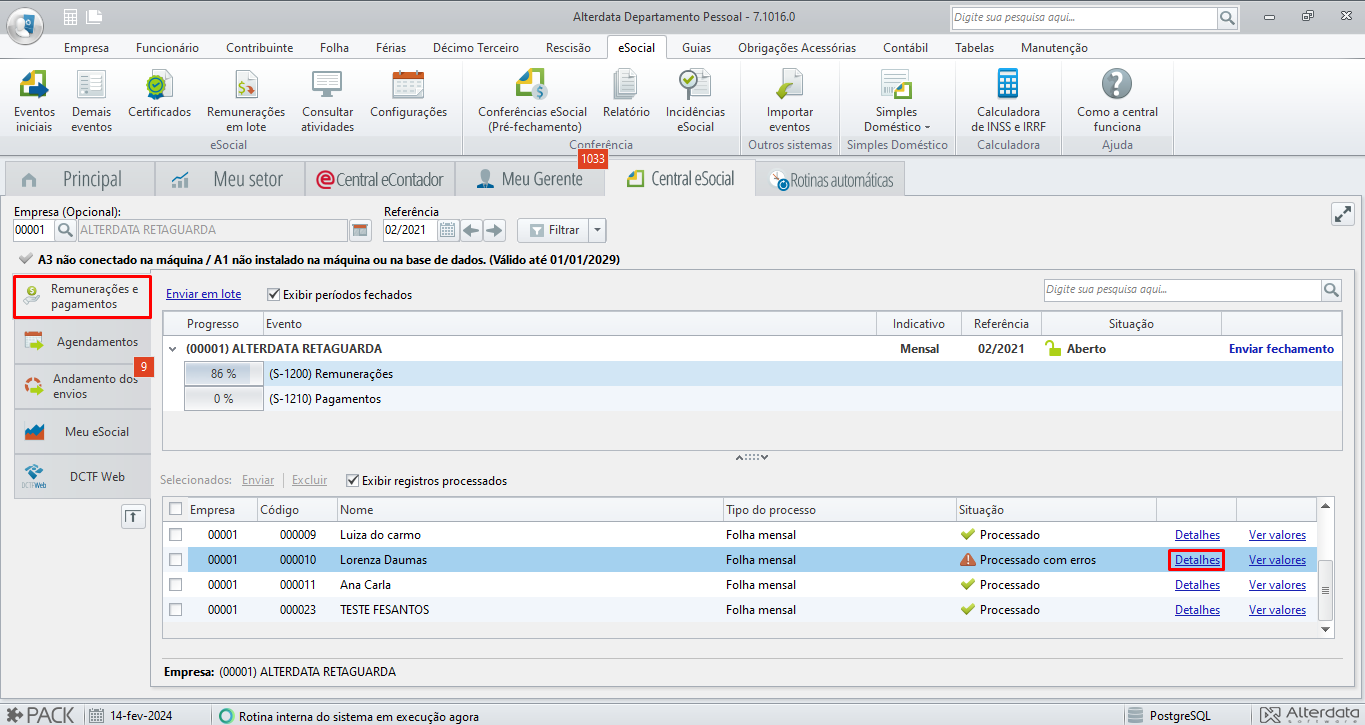Viewport: 1365px width, 725px height.
Task: Open the Relatório ribbon icon
Action: 626,95
